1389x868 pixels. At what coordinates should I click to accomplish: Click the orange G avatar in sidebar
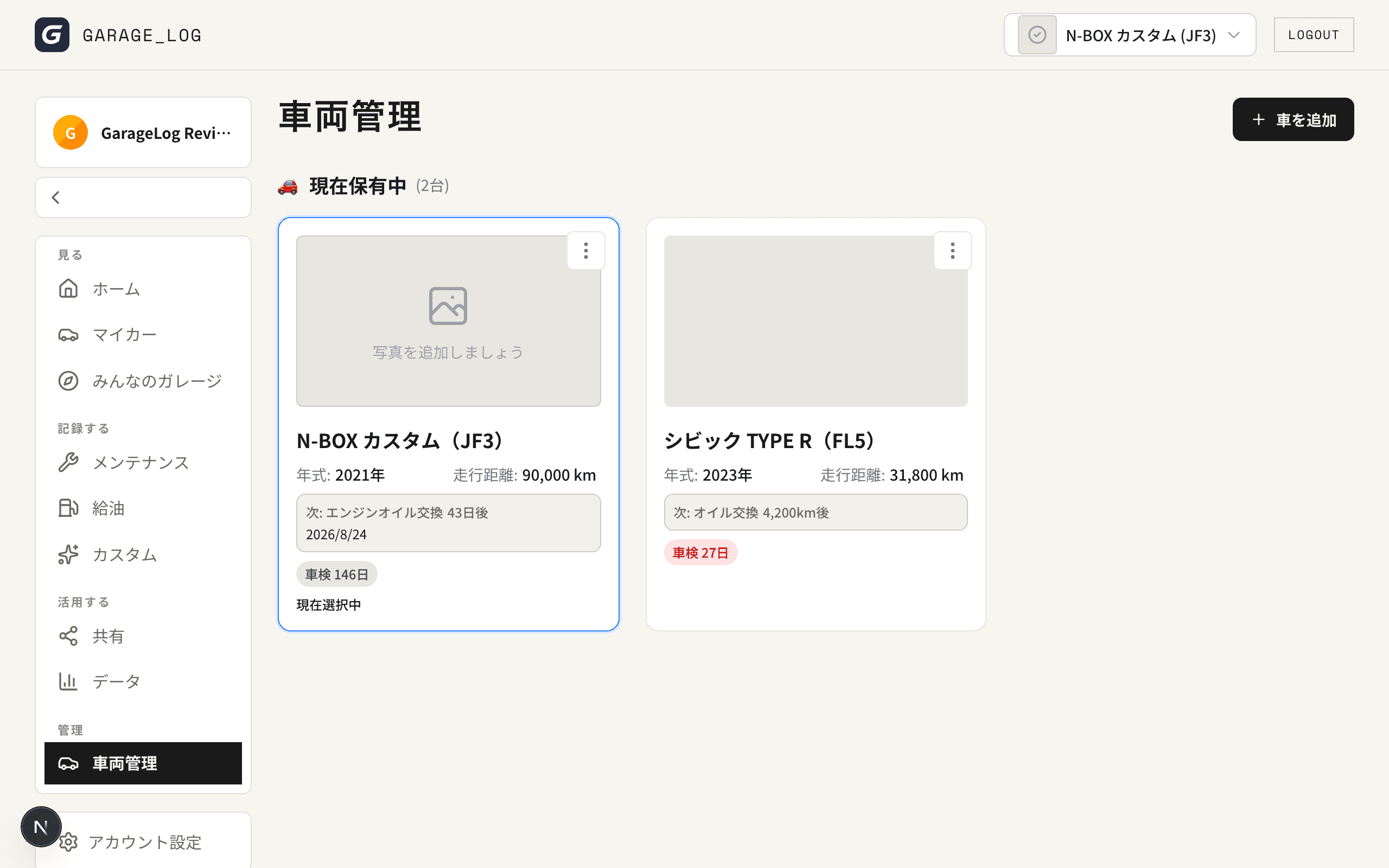tap(71, 132)
